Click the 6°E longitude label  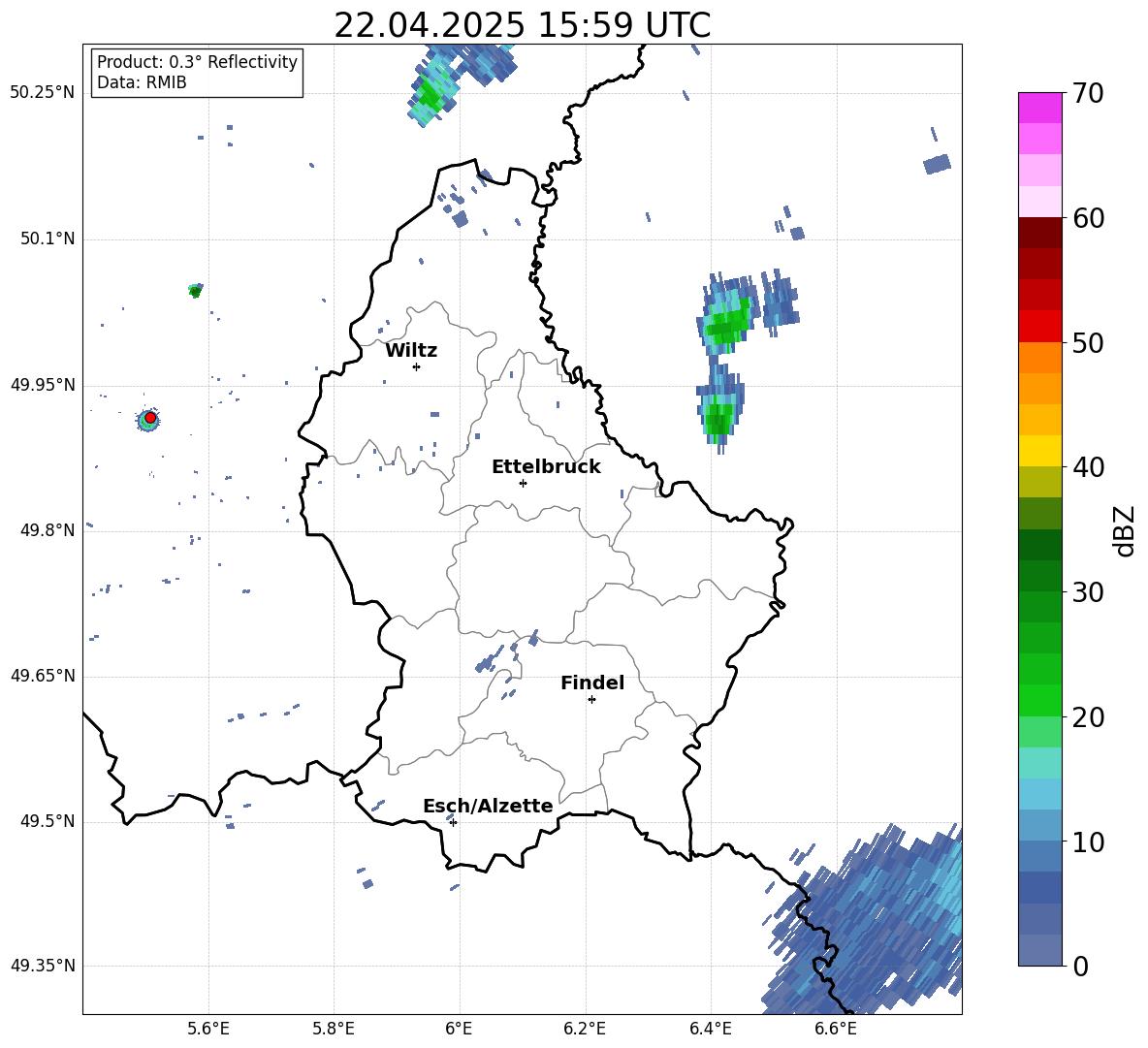coord(459,1029)
